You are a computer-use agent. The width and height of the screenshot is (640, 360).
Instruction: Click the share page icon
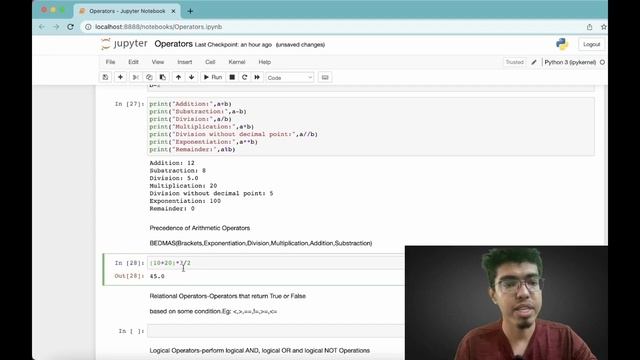coord(589,27)
